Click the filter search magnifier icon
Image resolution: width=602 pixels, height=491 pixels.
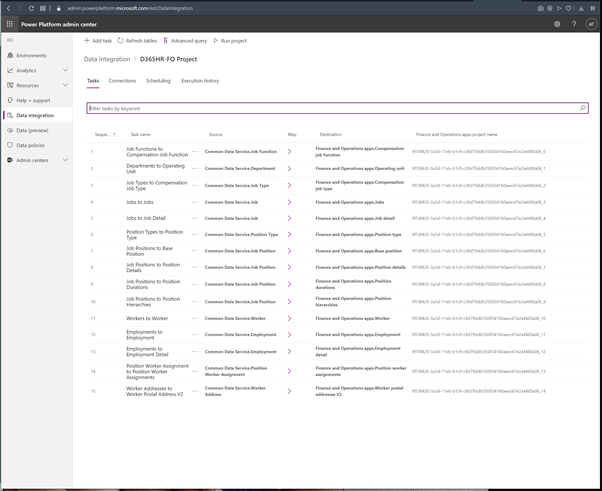[582, 108]
